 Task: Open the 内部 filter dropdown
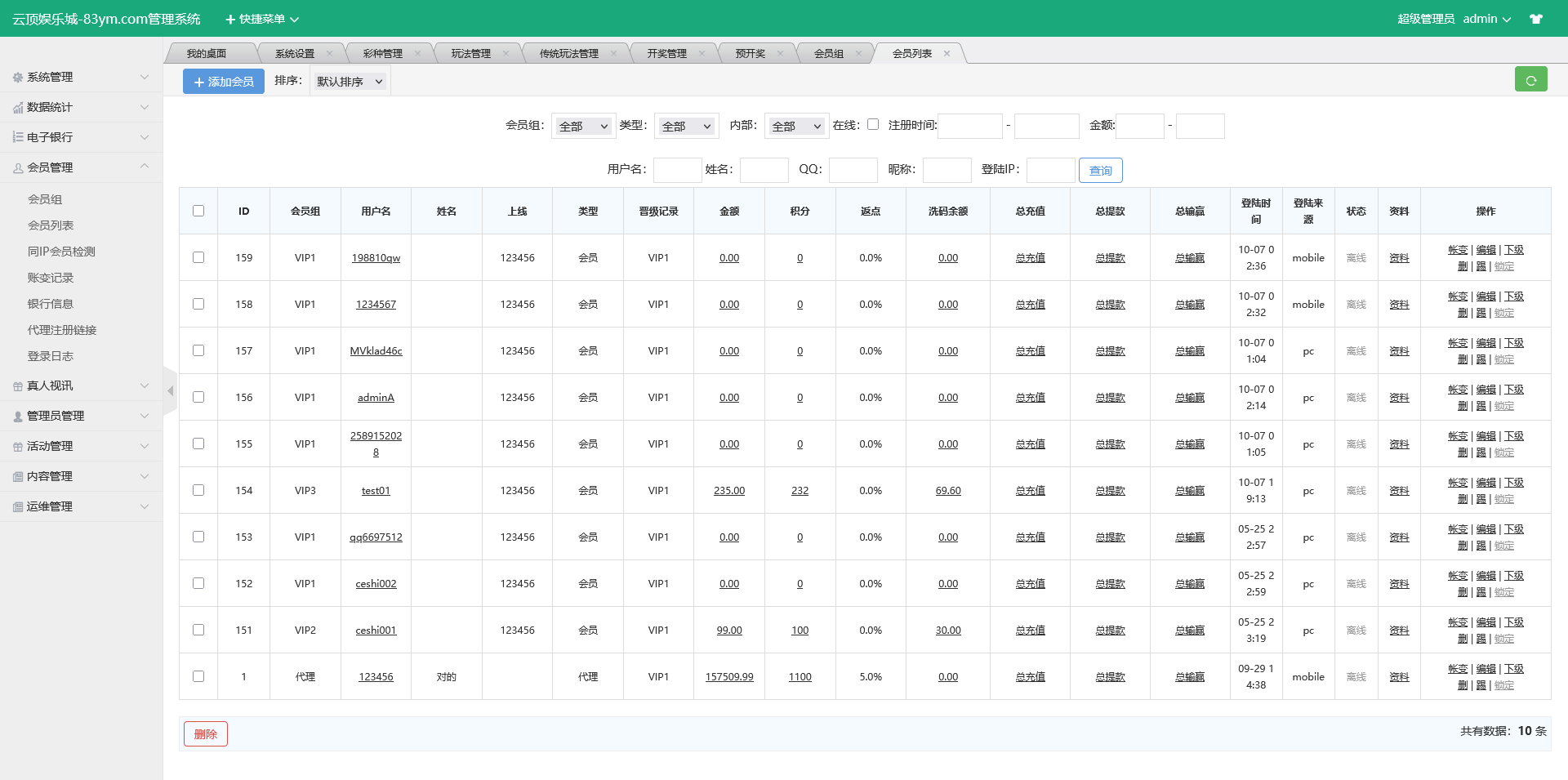point(796,126)
